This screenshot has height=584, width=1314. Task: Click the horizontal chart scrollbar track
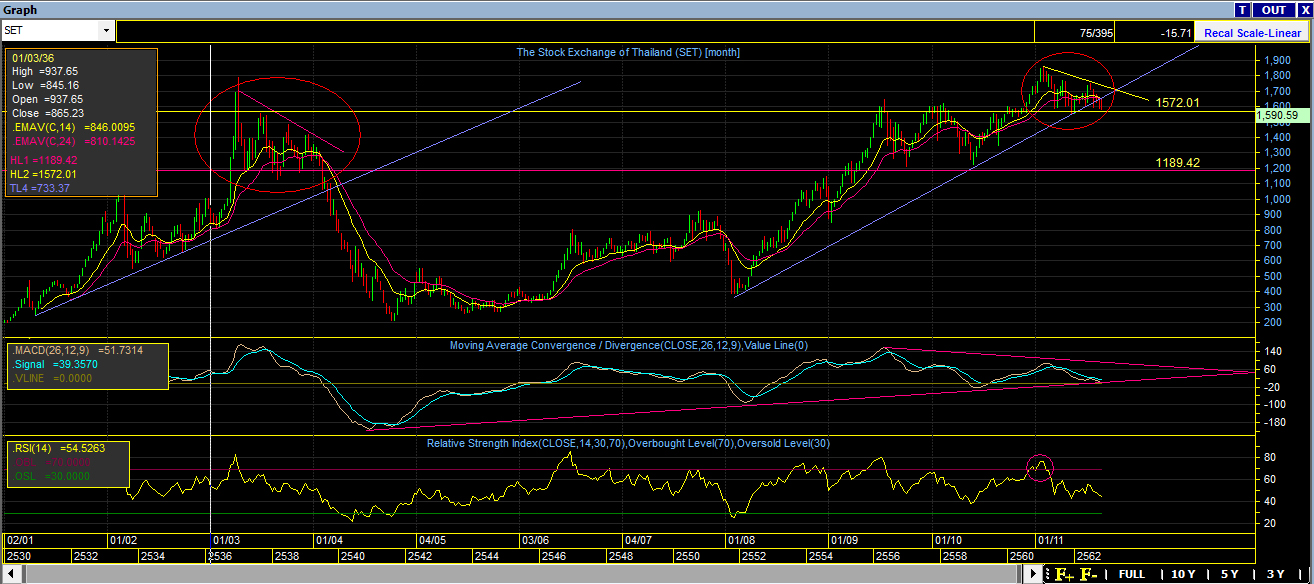520,574
